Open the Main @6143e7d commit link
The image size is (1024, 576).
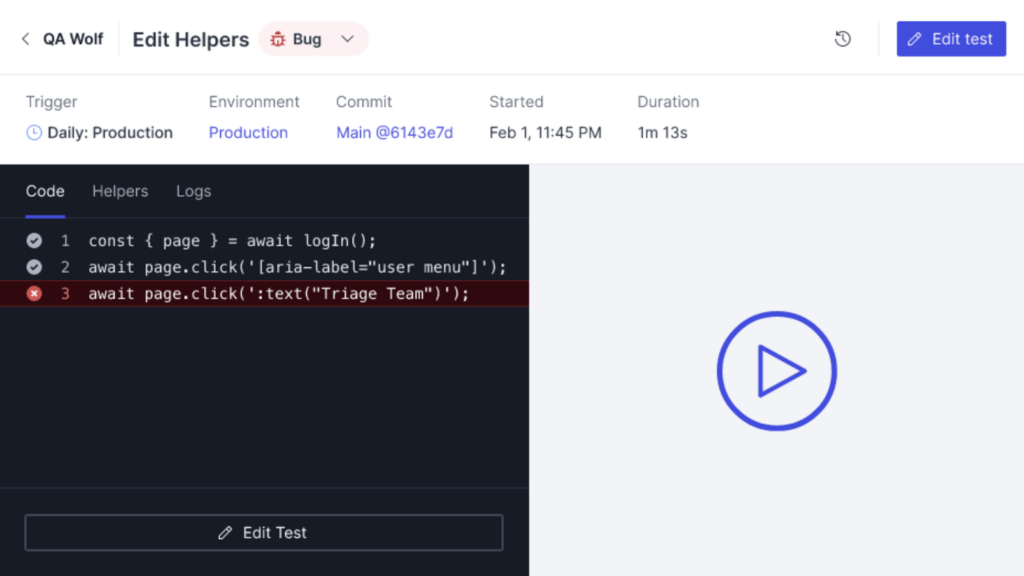click(x=394, y=133)
